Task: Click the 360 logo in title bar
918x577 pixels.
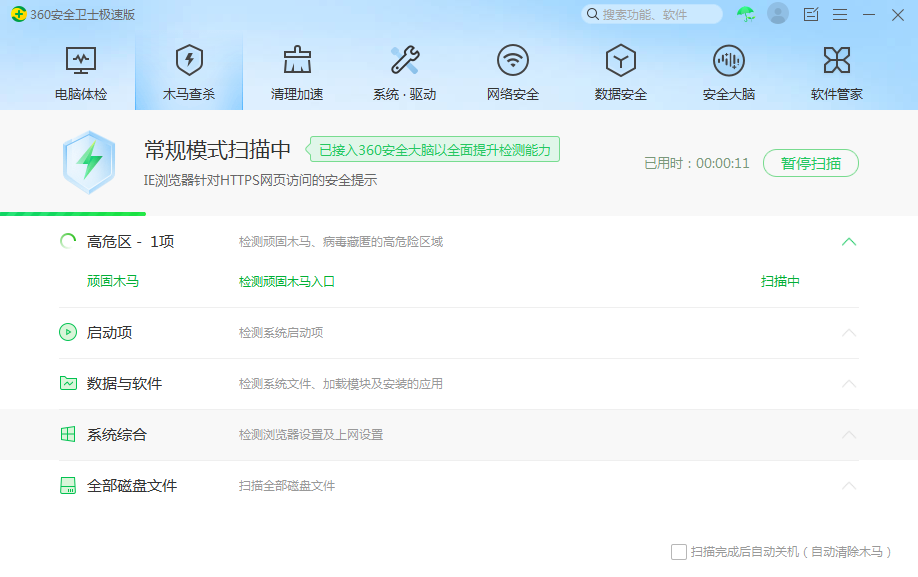Action: pos(19,14)
